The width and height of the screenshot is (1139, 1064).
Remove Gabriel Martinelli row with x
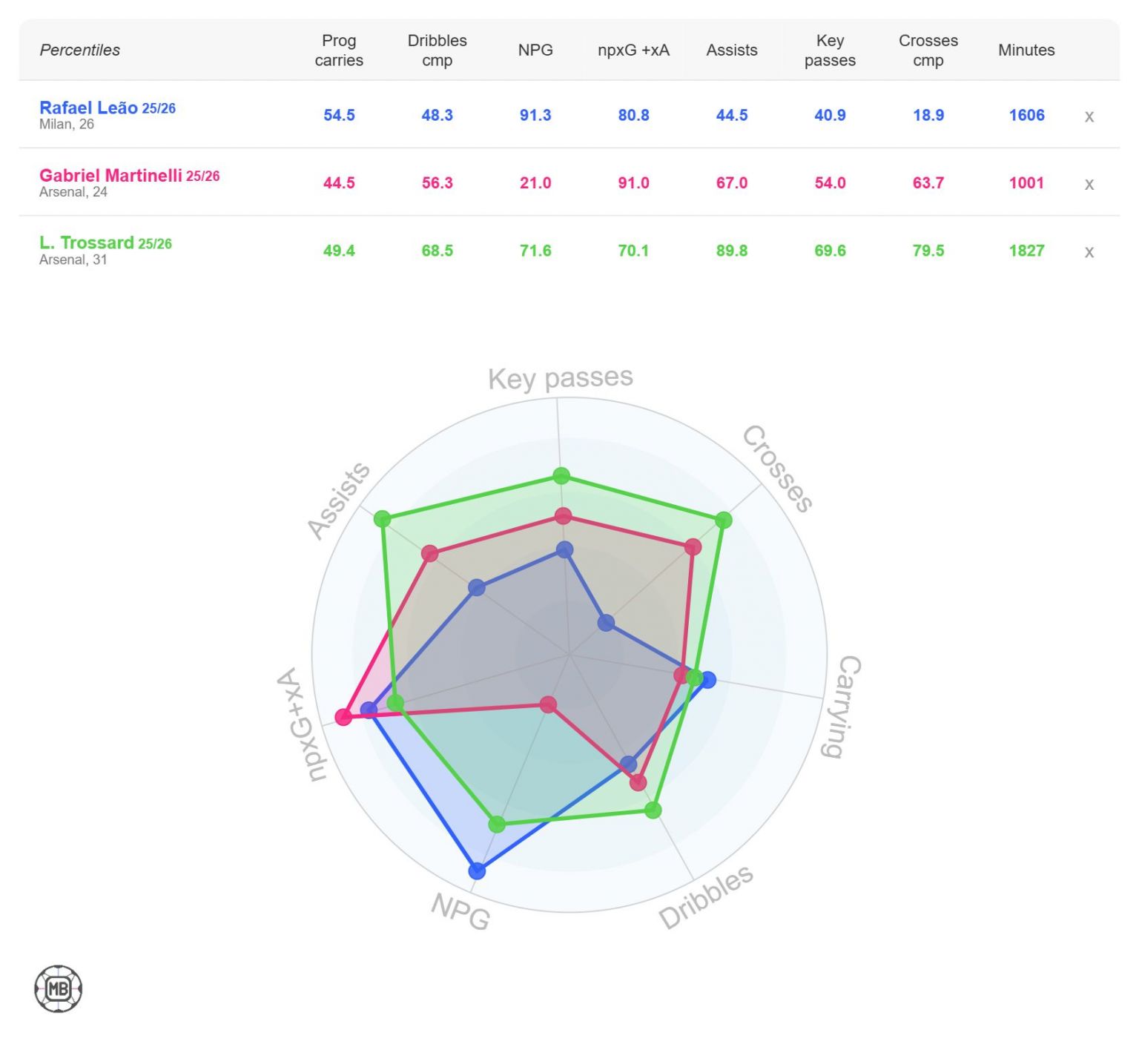point(1089,184)
